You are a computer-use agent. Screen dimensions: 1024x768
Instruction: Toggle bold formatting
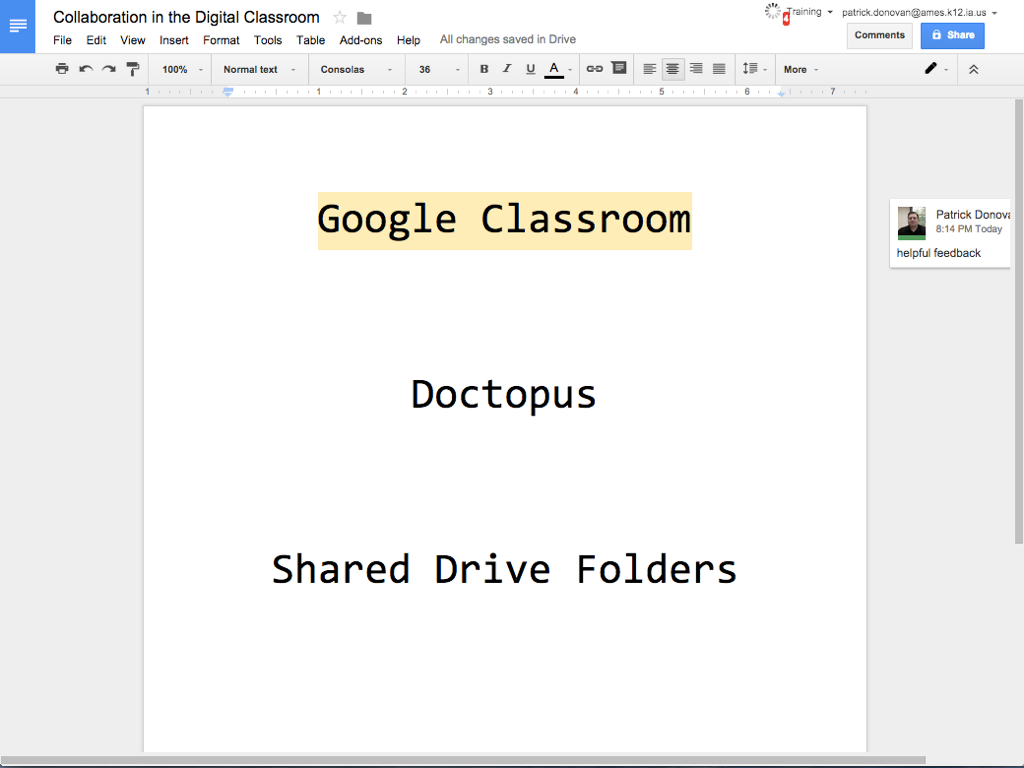coord(484,69)
